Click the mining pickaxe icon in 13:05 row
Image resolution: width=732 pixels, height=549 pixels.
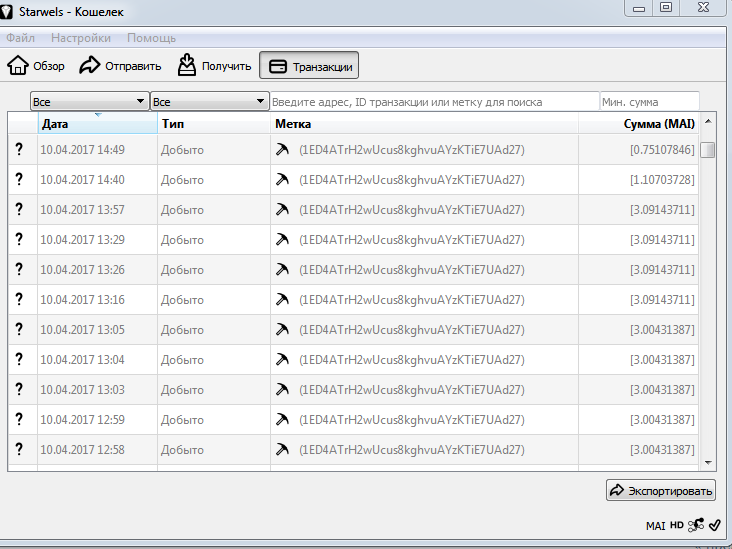pos(282,329)
